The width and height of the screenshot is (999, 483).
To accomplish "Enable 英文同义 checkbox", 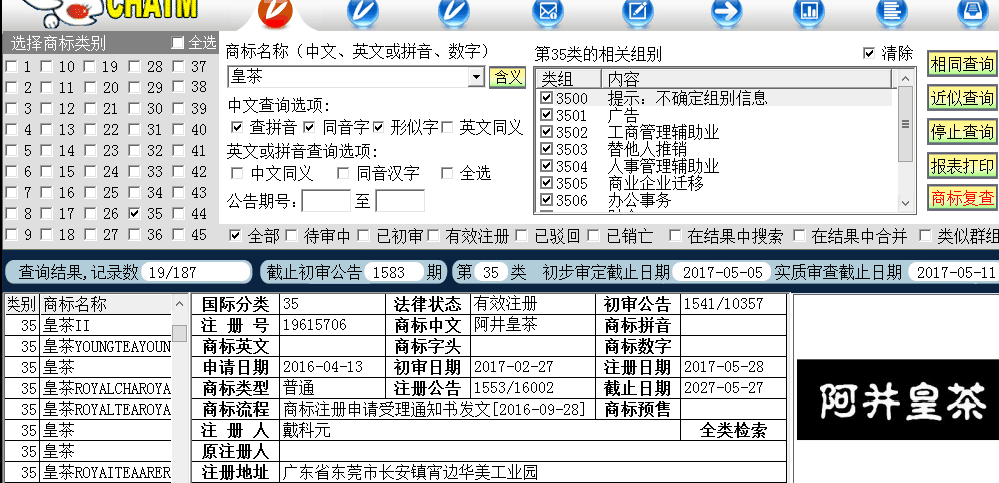I will pyautogui.click(x=447, y=127).
